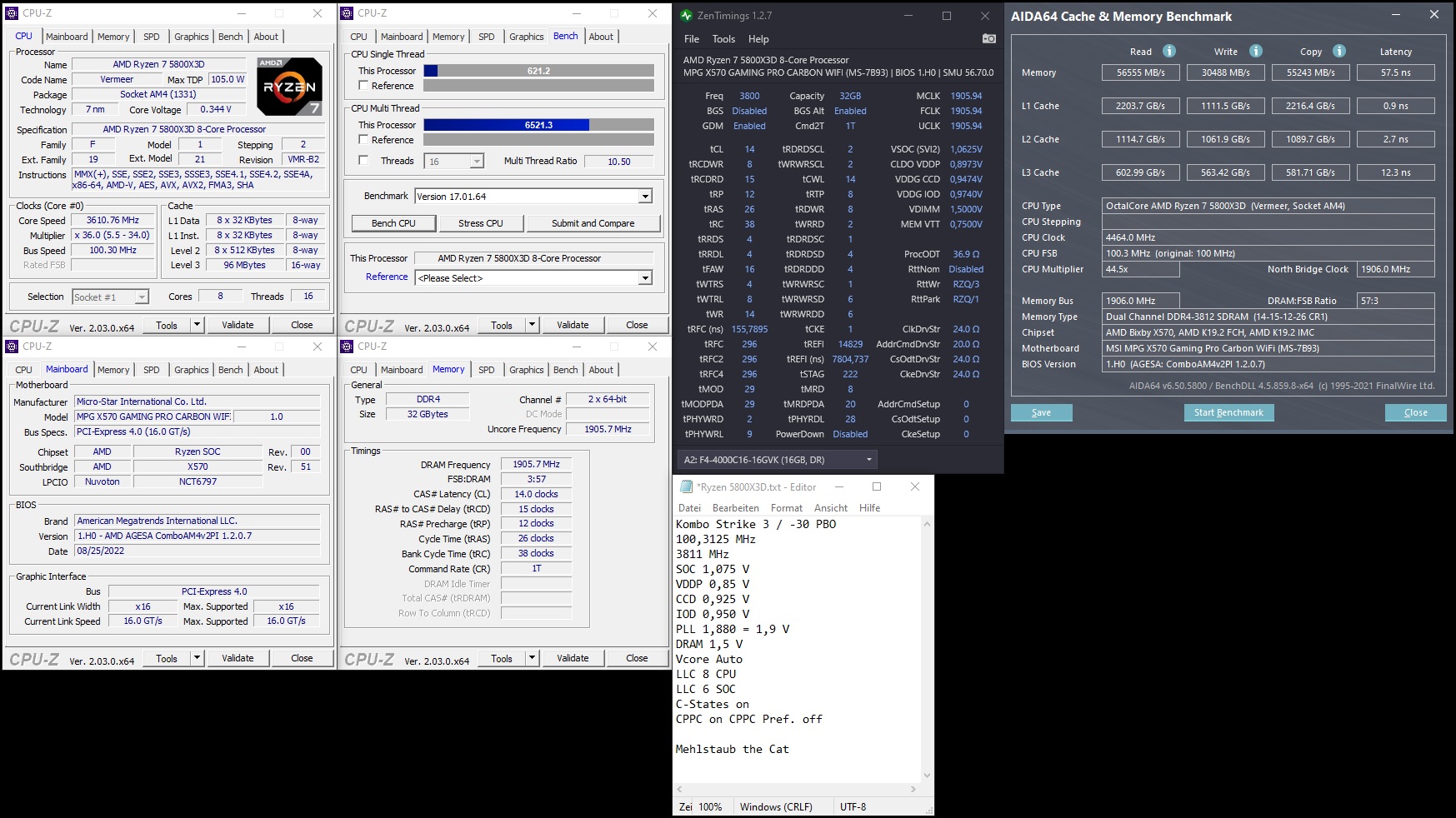This screenshot has width=1456, height=818.
Task: Click 'UTF-8' in the editor status bar
Action: point(853,806)
